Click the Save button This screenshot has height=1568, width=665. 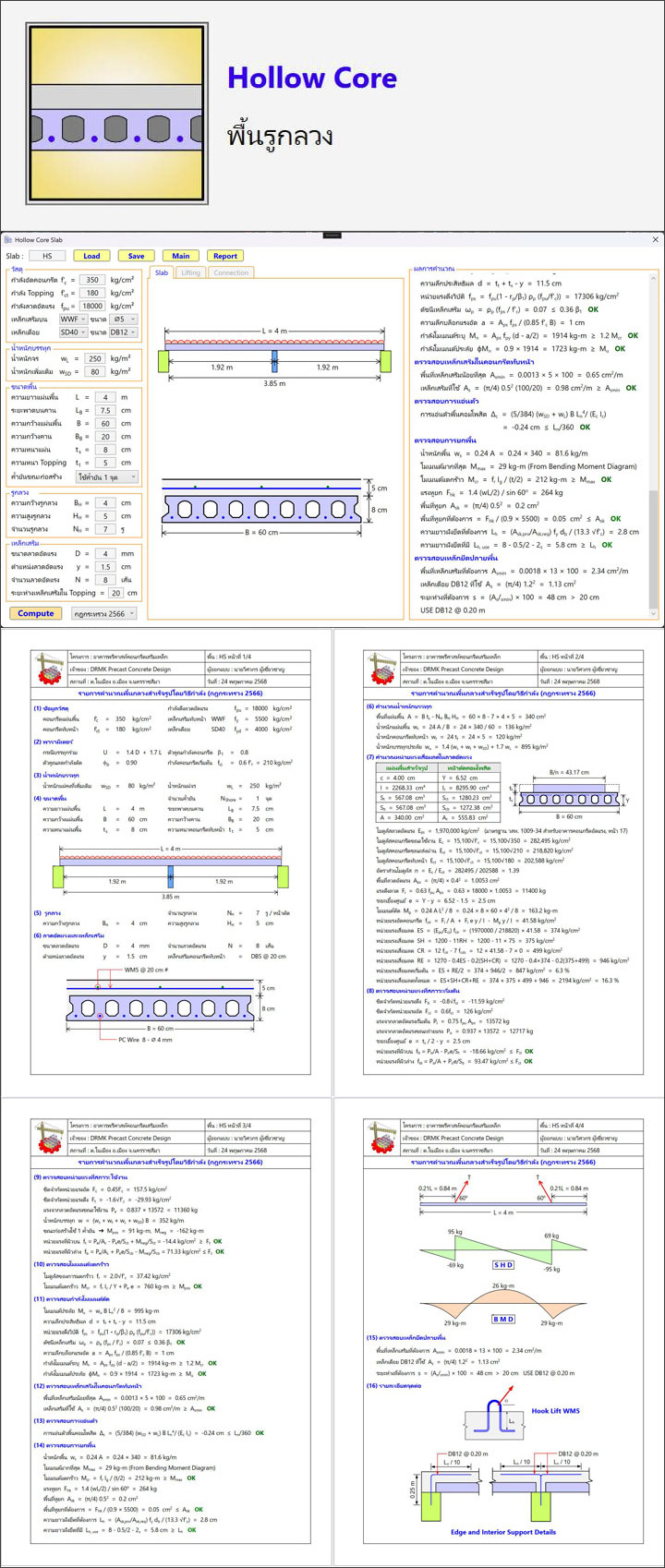pos(136,256)
